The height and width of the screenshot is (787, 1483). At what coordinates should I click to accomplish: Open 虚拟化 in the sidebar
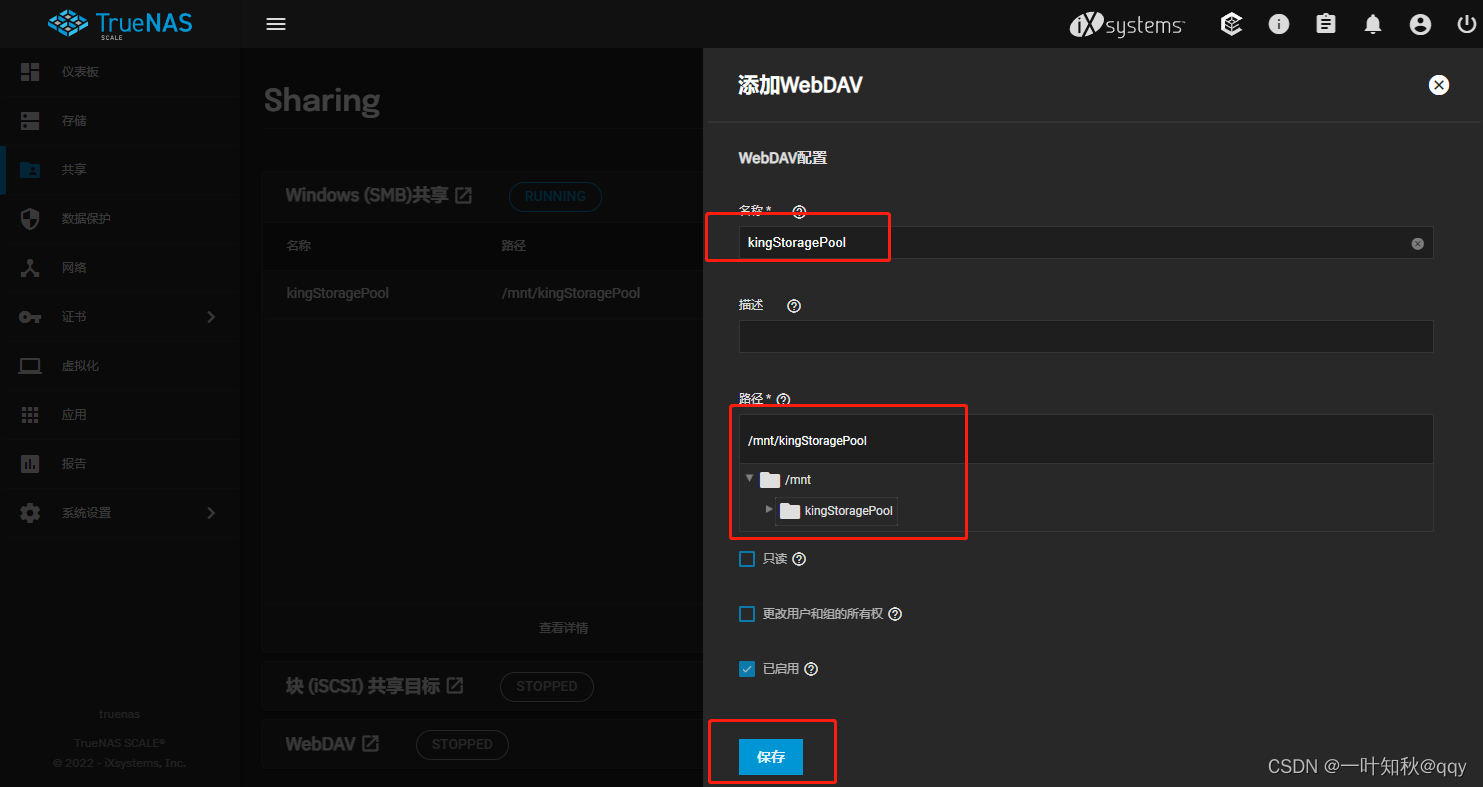click(x=120, y=366)
